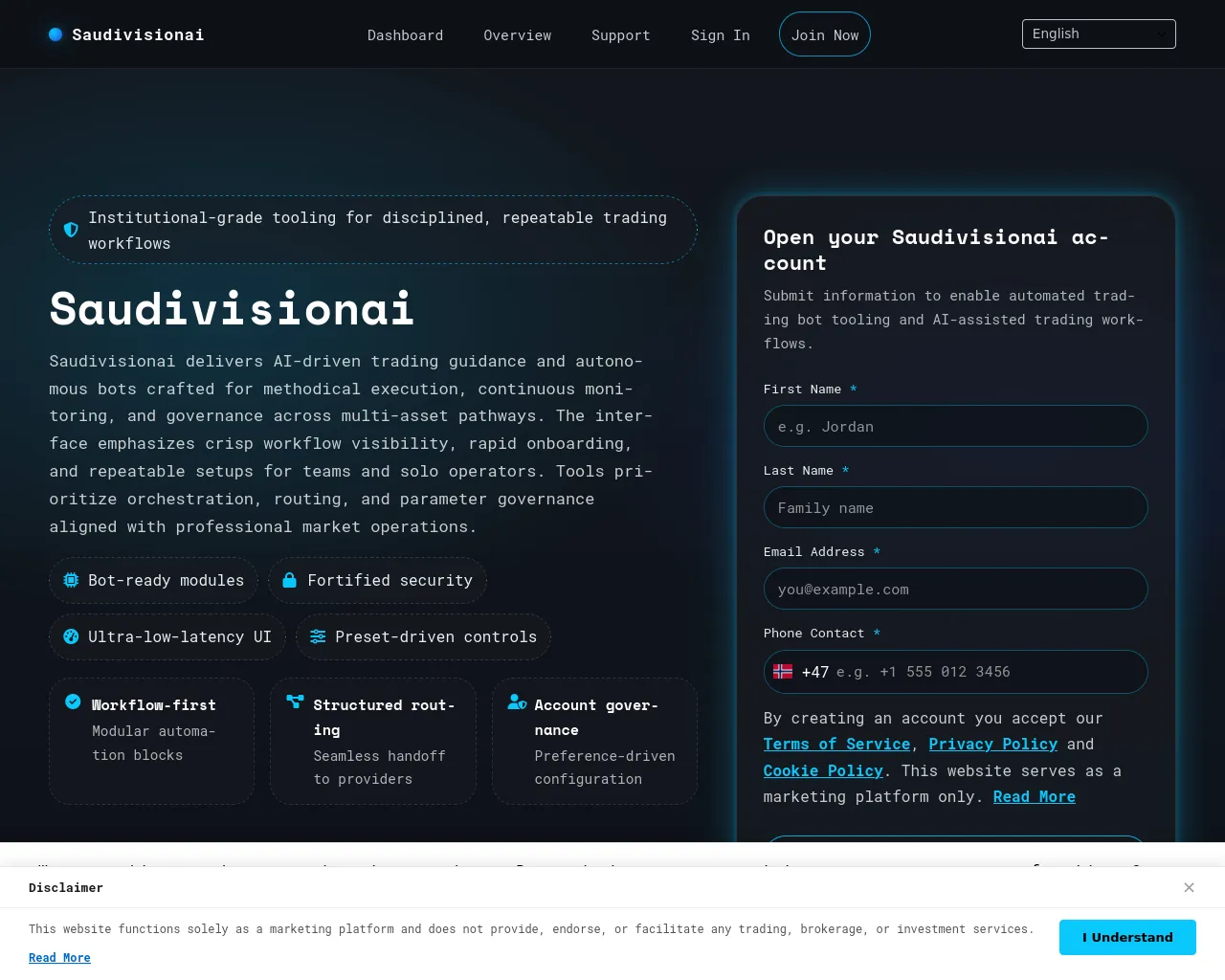The width and height of the screenshot is (1225, 980).
Task: Click the lock icon beside Fortified security
Action: click(289, 580)
